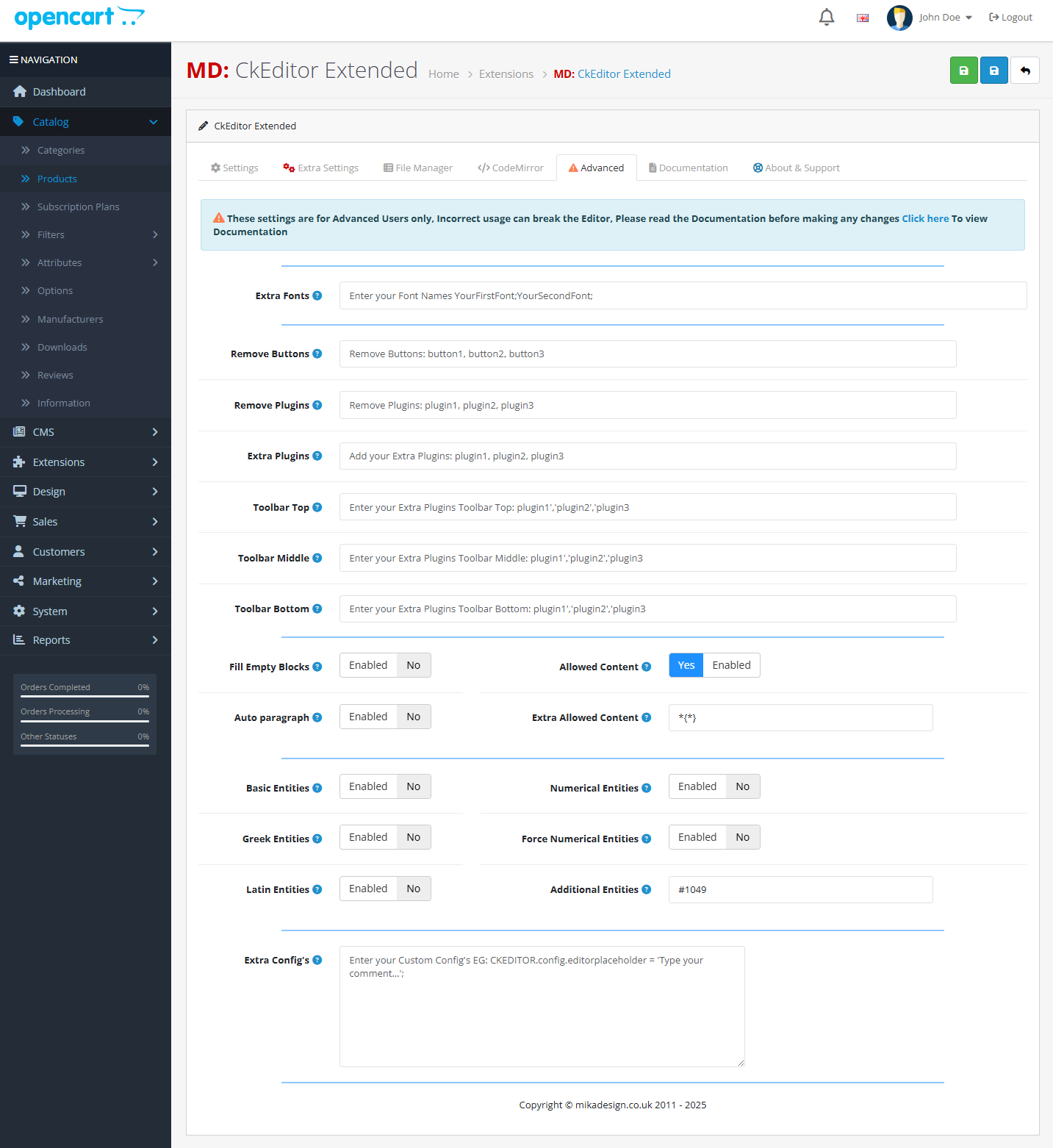Click the Greek Entities help icon
The image size is (1053, 1148).
pyautogui.click(x=317, y=839)
